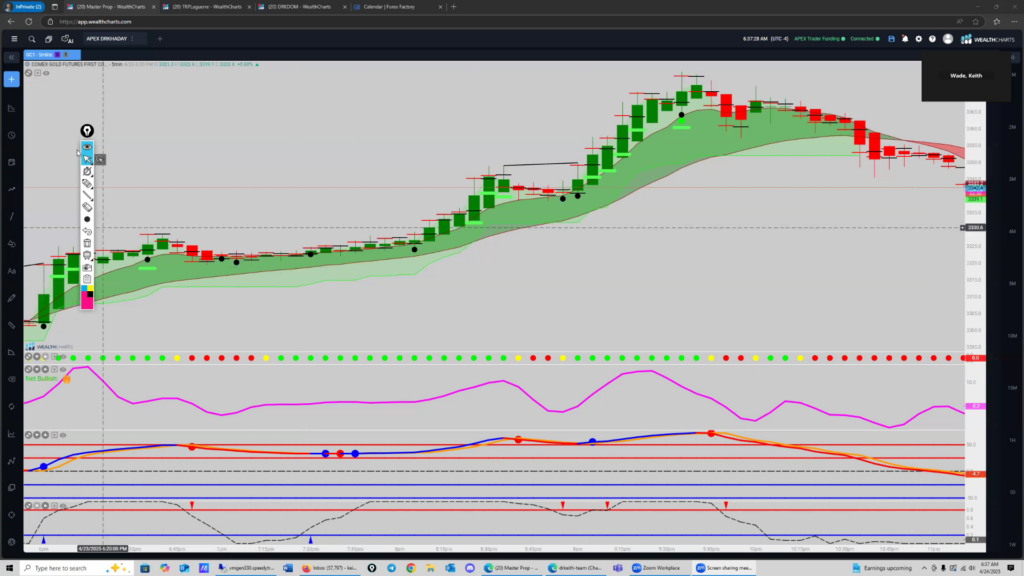Screen dimensions: 1024x576
Task: Remove main chart indicator via cancel icon
Action: pos(28,73)
